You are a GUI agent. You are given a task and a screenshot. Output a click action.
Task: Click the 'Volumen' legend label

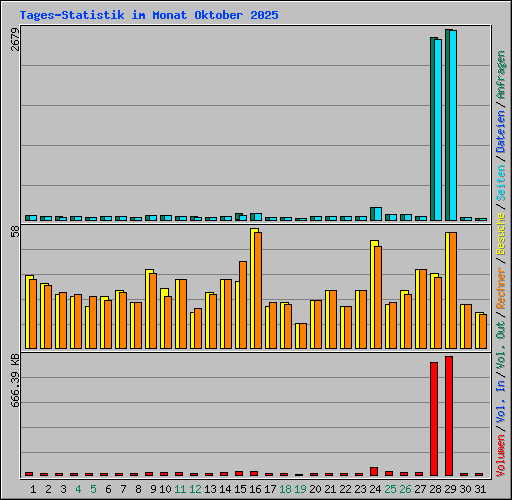point(501,456)
